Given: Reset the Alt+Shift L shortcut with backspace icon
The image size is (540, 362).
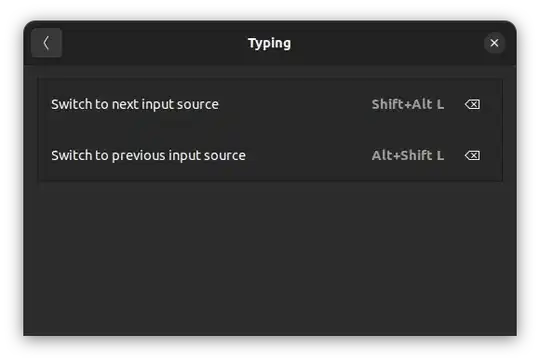Looking at the screenshot, I should (472, 155).
